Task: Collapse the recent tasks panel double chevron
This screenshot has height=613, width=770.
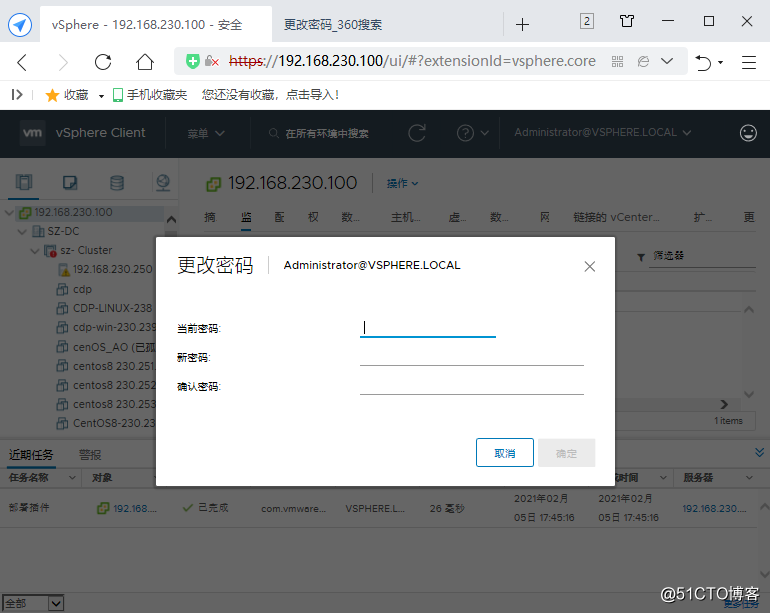Action: pyautogui.click(x=759, y=452)
